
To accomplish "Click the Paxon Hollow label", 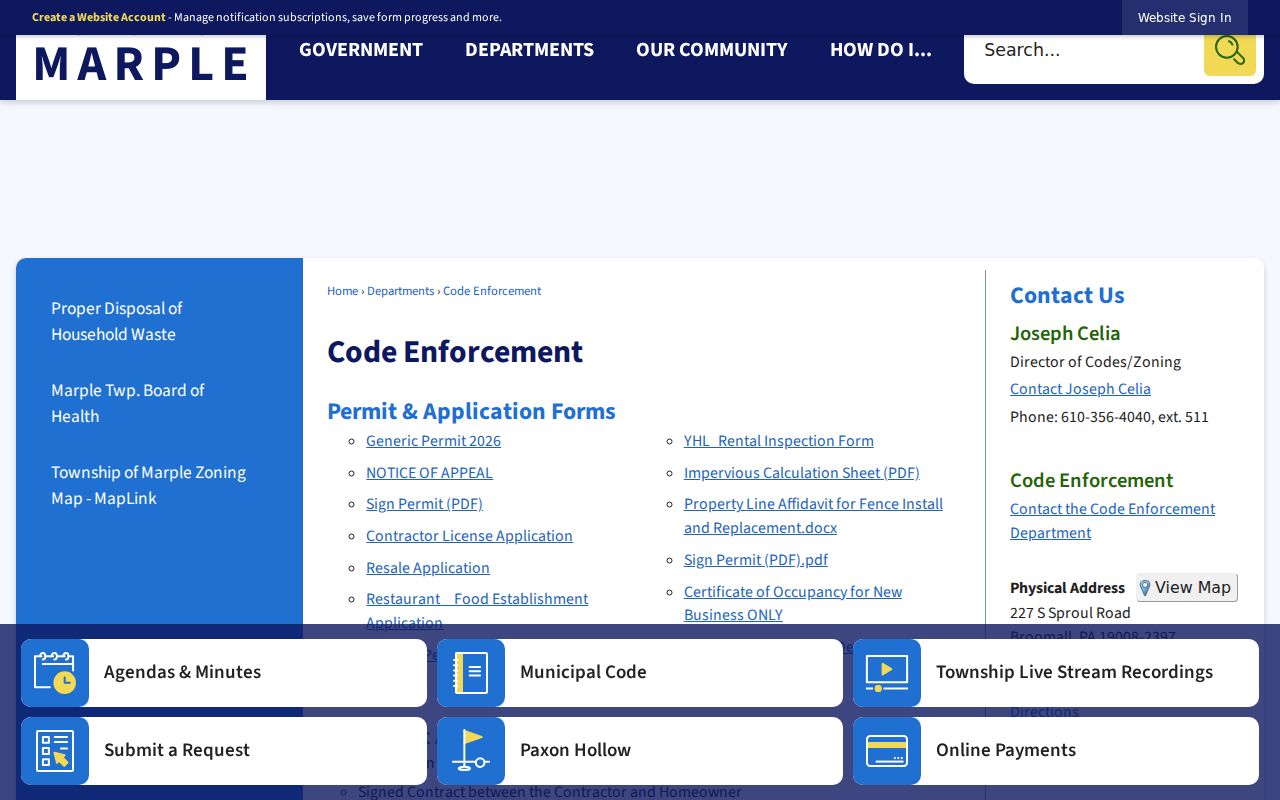I will 575,751.
